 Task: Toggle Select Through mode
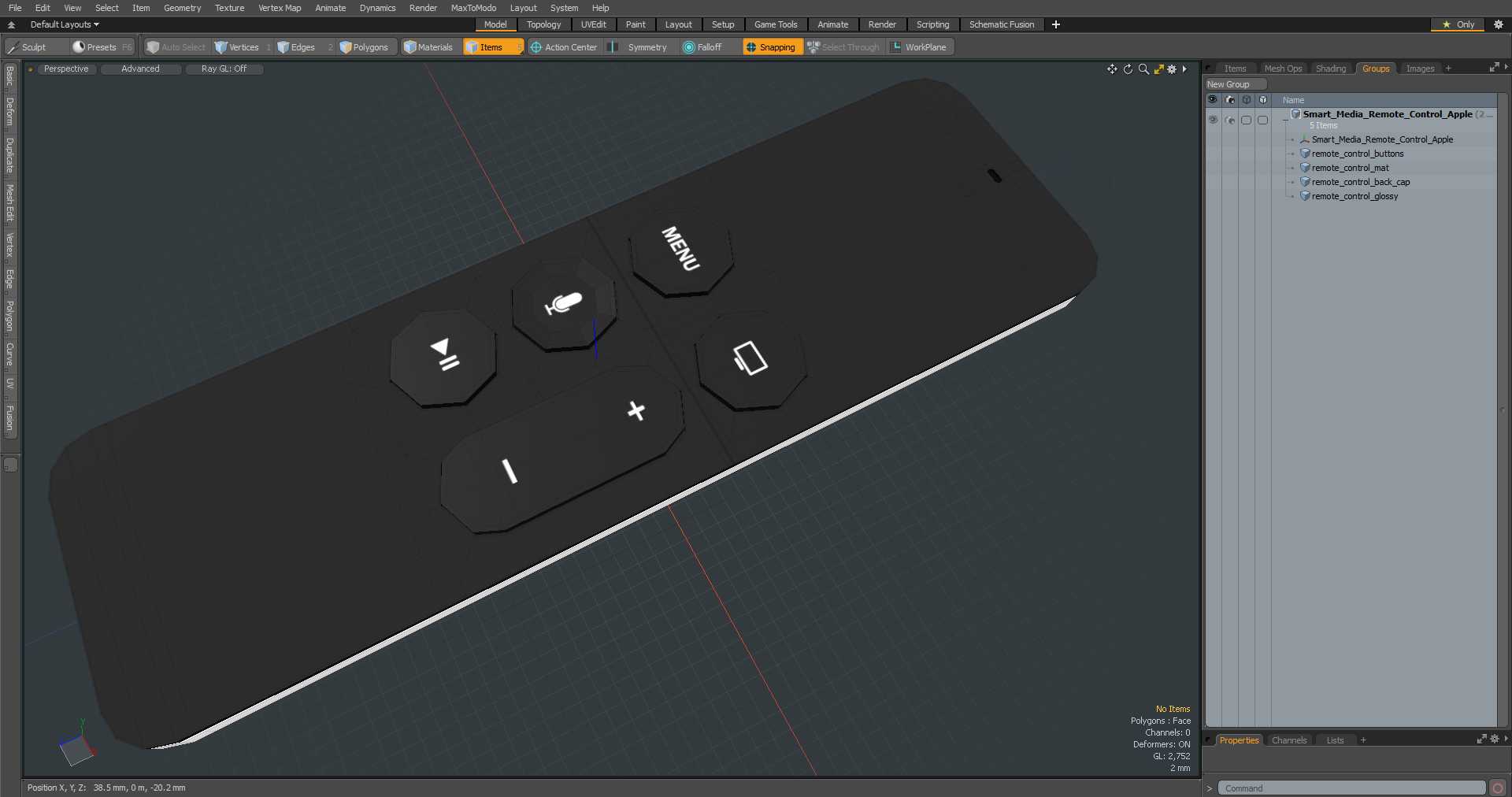pos(843,47)
